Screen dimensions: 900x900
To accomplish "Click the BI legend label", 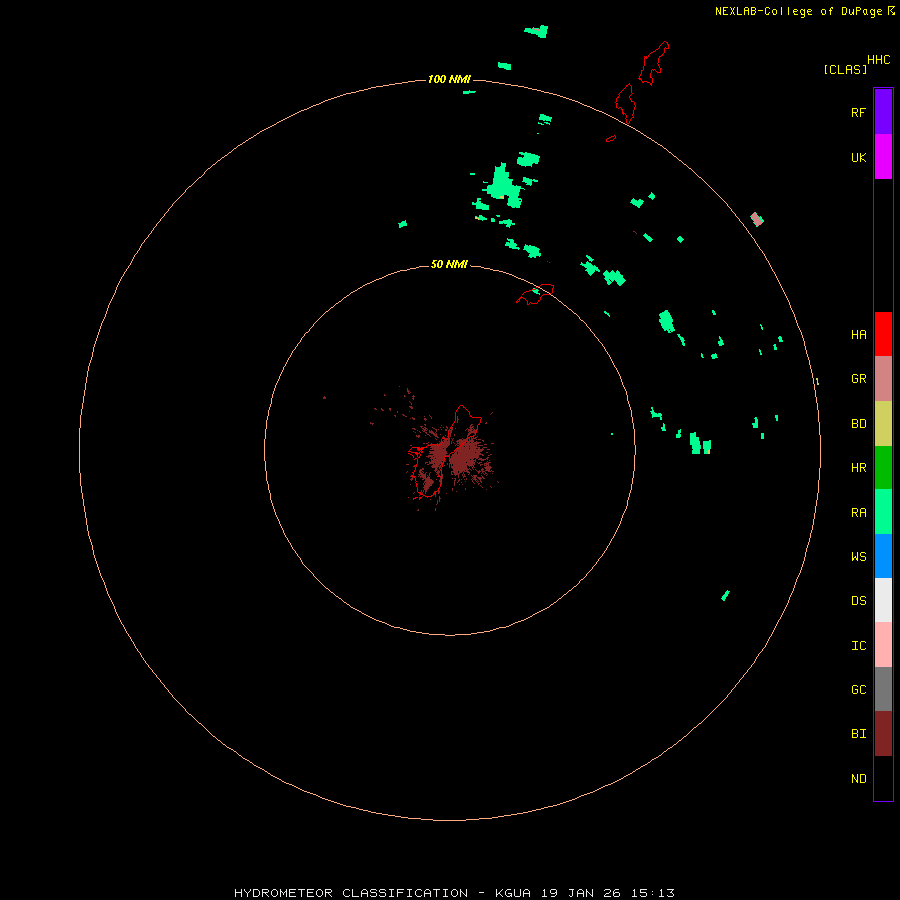I will [859, 734].
